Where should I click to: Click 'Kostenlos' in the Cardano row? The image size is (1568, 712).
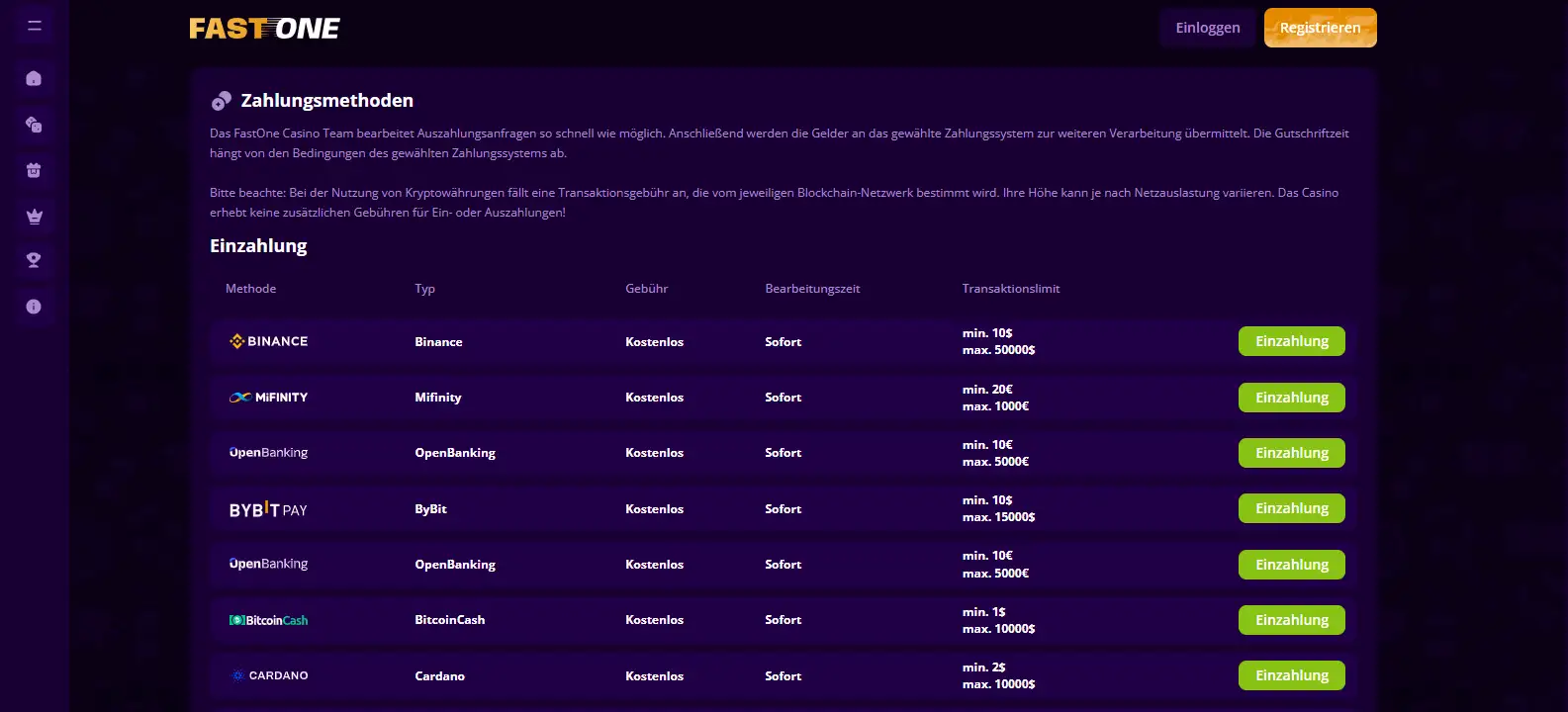[654, 676]
